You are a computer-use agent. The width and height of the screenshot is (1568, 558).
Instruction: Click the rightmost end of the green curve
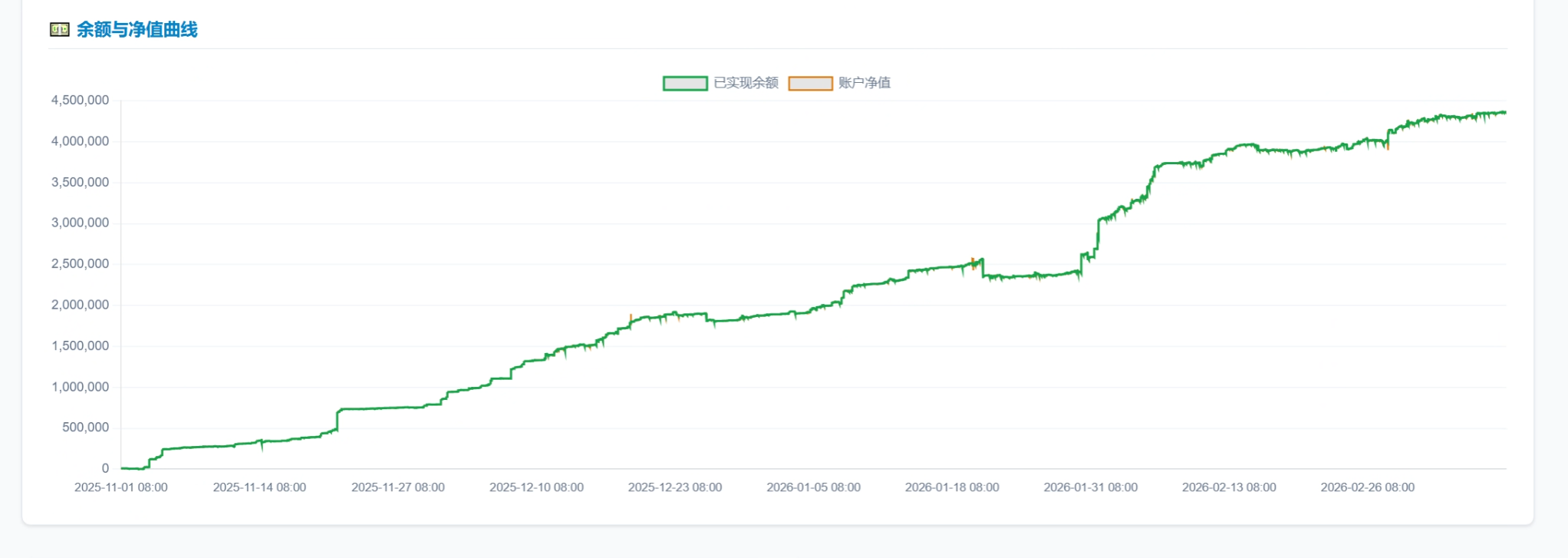click(x=1504, y=113)
